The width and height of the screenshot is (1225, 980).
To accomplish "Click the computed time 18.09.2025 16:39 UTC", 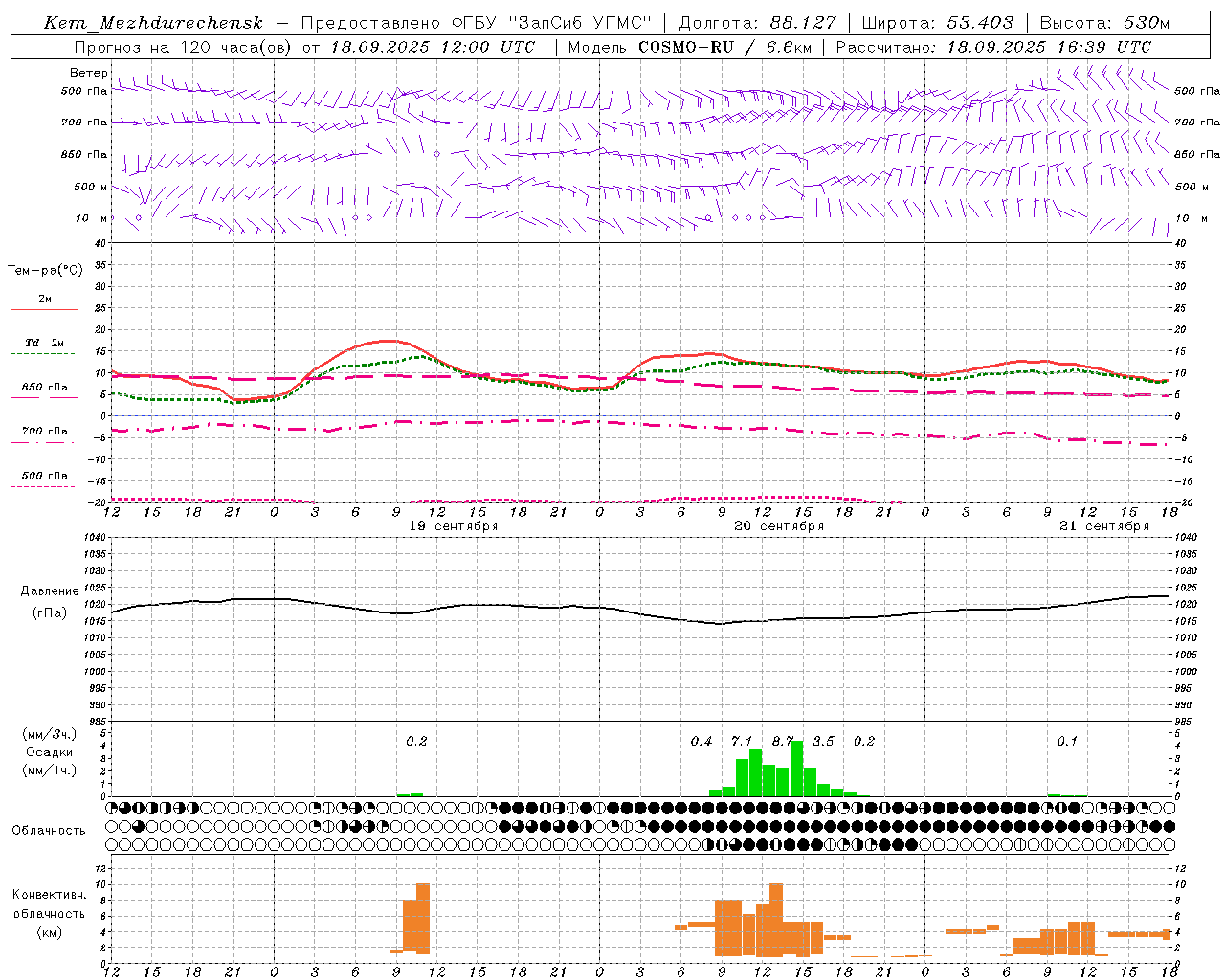I will [1049, 47].
